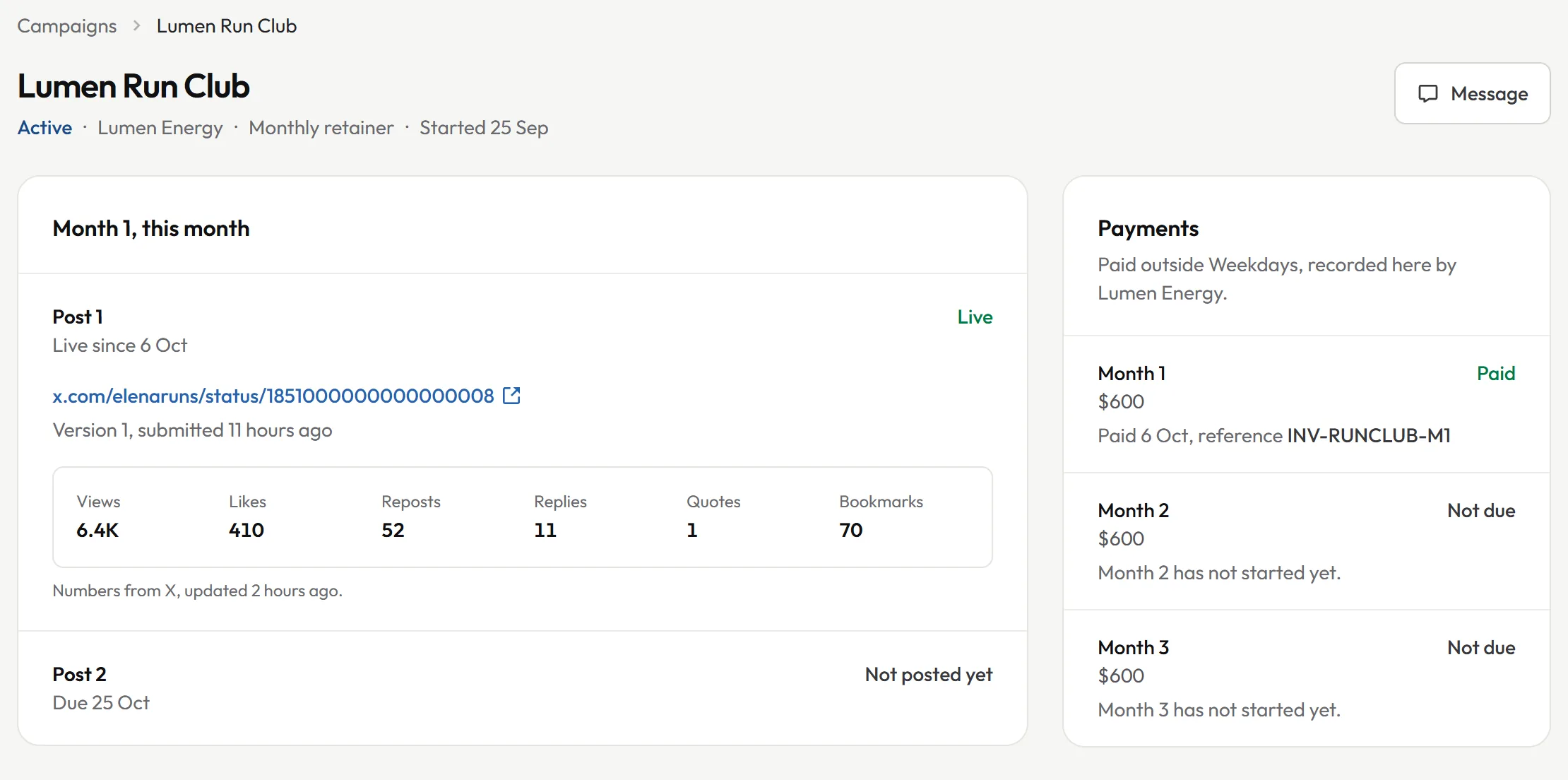Click the Month 2 payment title

tap(1134, 510)
